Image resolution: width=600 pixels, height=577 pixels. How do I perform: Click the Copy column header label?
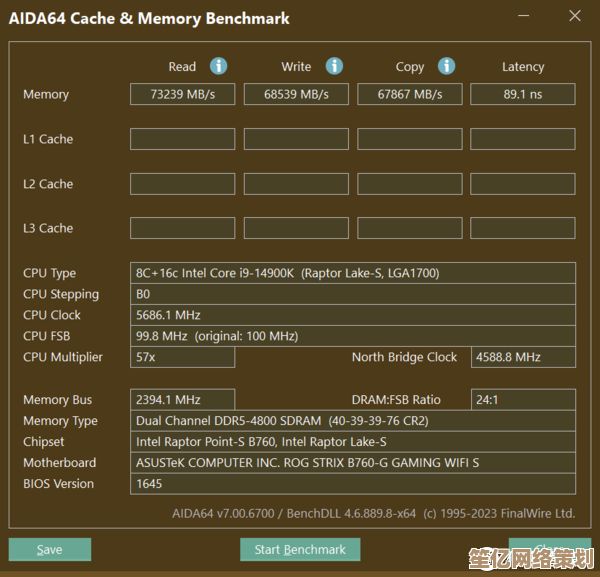click(x=410, y=67)
